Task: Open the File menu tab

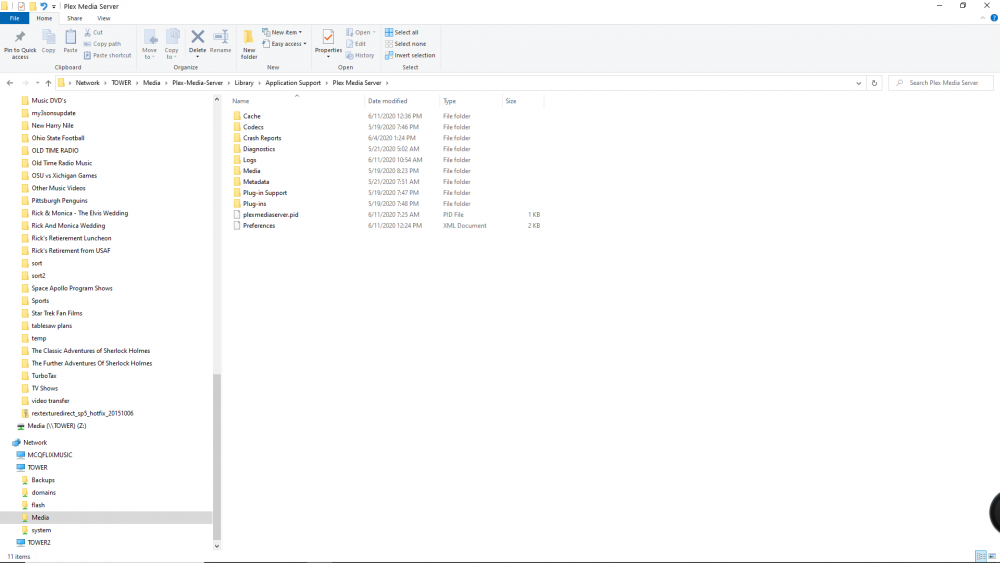Action: pyautogui.click(x=14, y=18)
